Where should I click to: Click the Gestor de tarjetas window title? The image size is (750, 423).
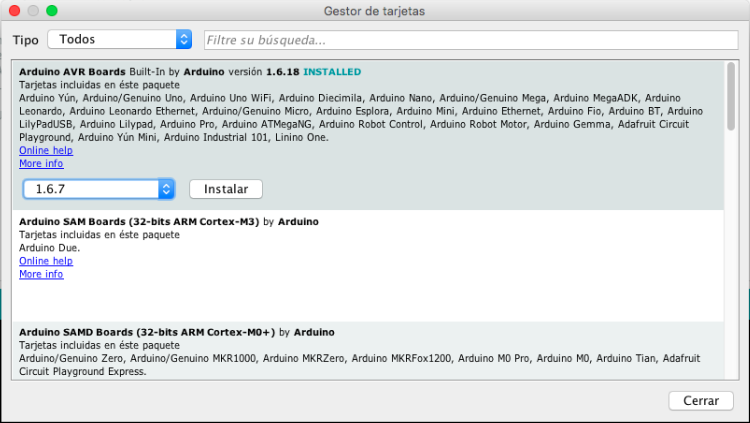point(375,11)
